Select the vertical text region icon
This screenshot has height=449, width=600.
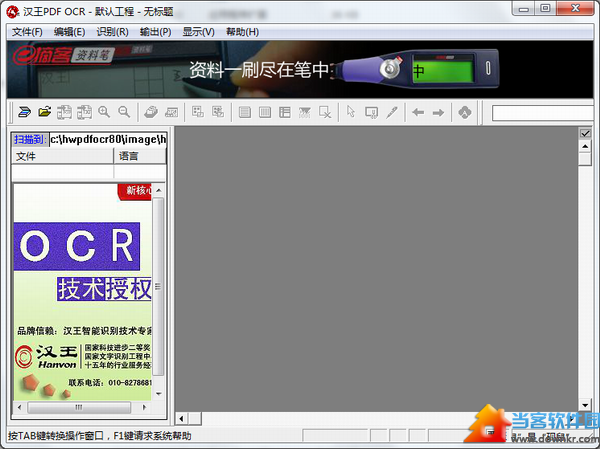tap(265, 112)
